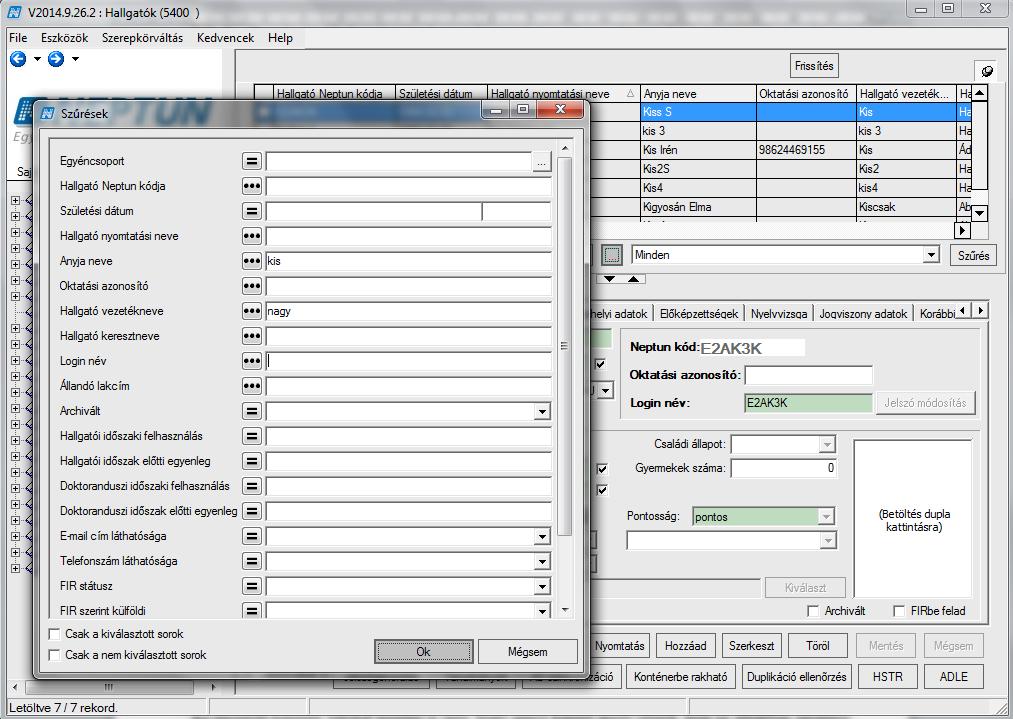
Task: Click equals icon for Hallgatói időszak előtti egyenleg
Action: coord(251,461)
